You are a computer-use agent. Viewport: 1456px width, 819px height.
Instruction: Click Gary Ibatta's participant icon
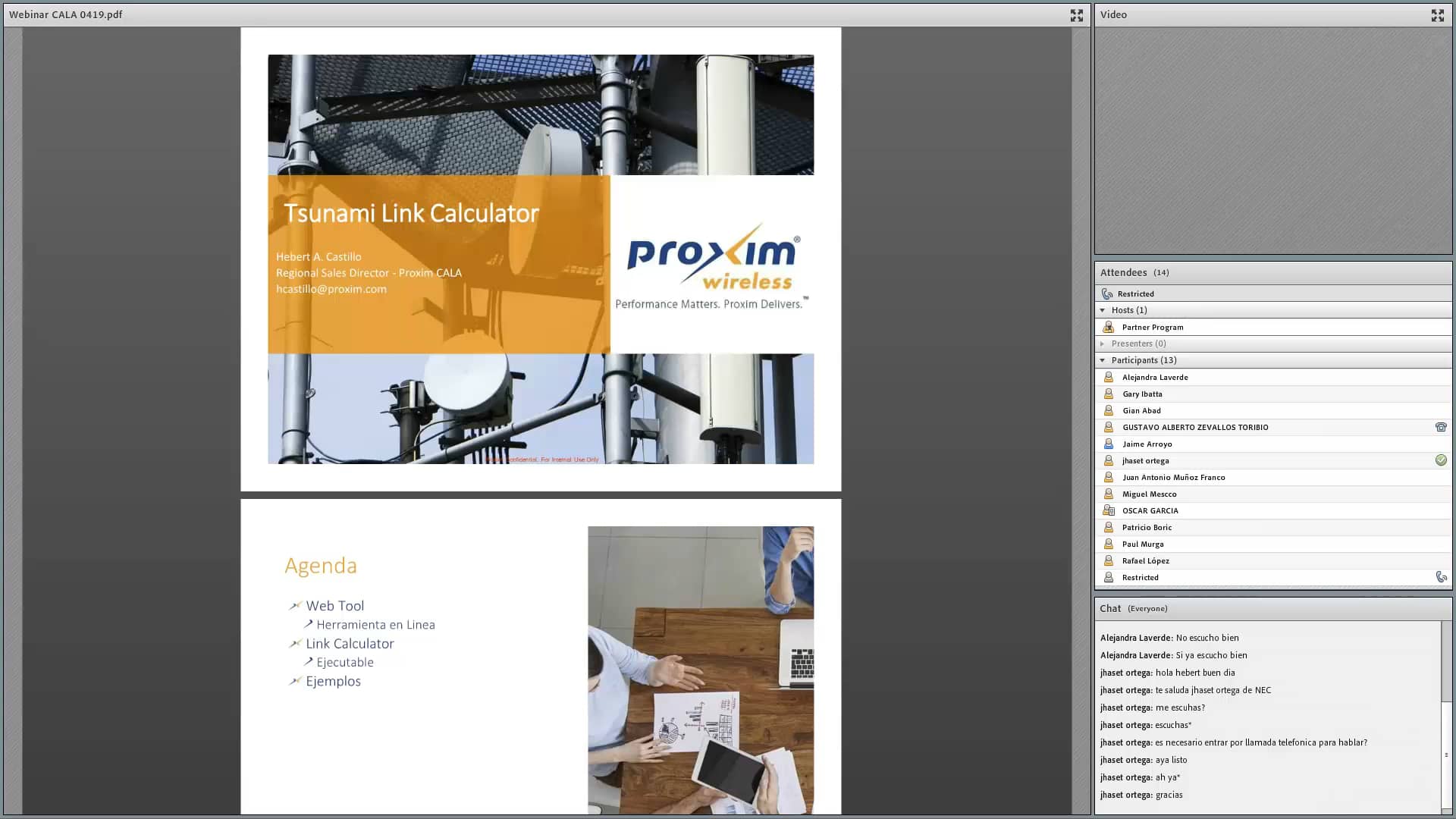click(1109, 394)
